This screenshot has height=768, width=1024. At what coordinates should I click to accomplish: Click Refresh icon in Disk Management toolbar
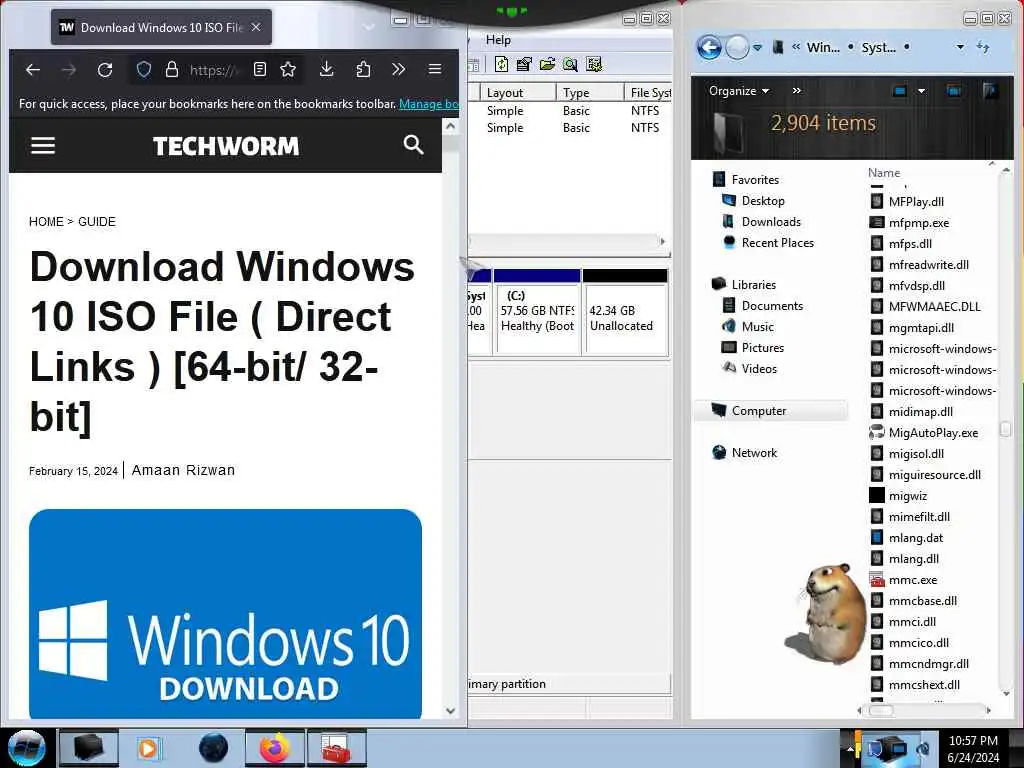coord(502,64)
